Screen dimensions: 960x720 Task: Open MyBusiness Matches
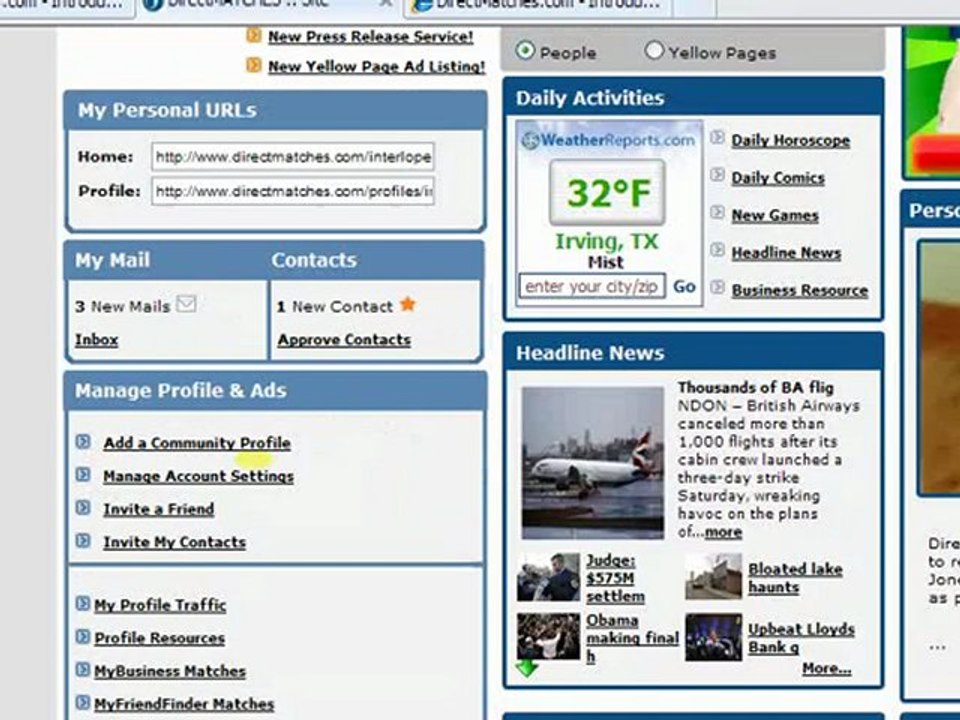[170, 671]
